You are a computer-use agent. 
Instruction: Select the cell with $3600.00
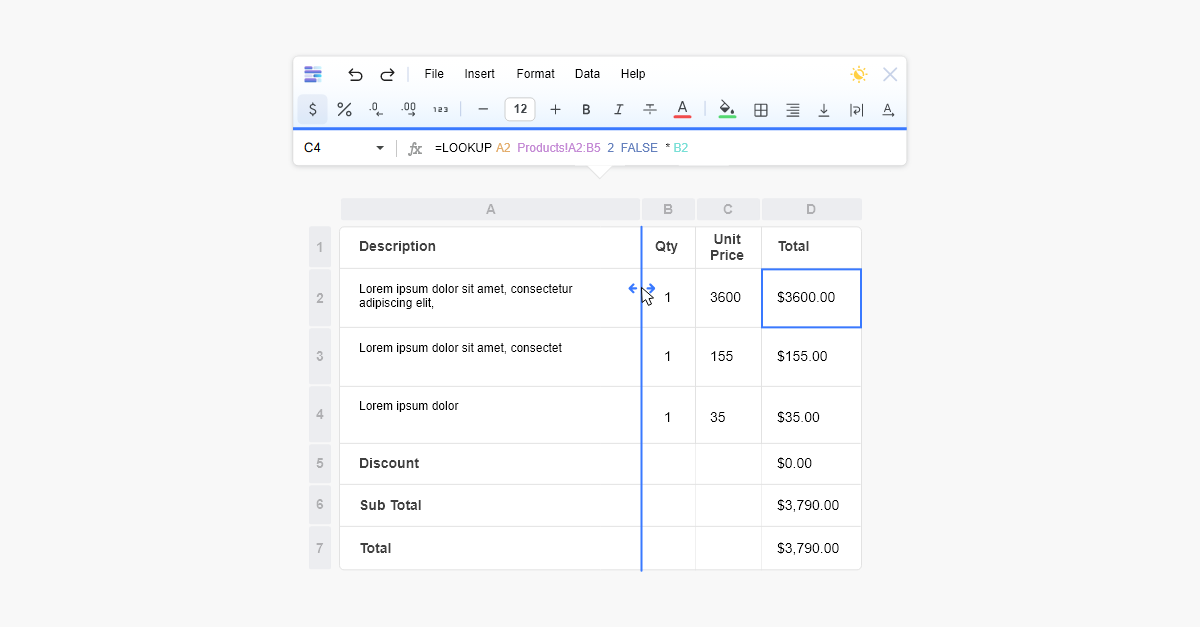(811, 298)
